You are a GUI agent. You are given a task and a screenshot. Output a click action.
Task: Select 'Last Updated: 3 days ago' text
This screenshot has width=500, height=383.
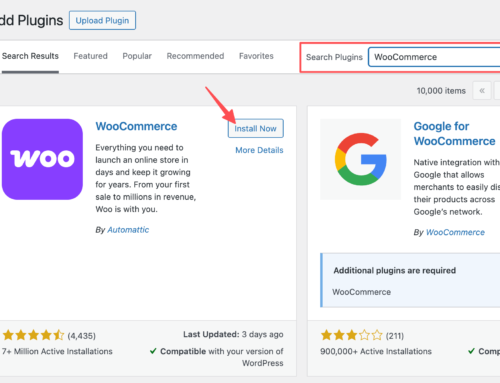233,334
